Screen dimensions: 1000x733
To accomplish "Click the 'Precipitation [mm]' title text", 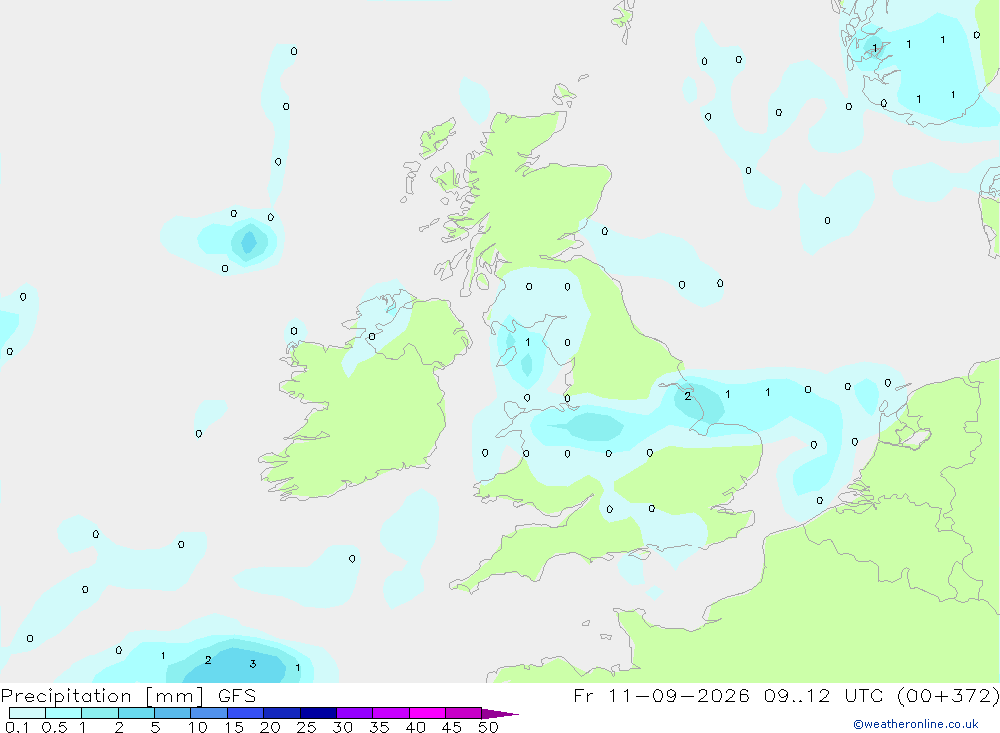I will tap(102, 696).
